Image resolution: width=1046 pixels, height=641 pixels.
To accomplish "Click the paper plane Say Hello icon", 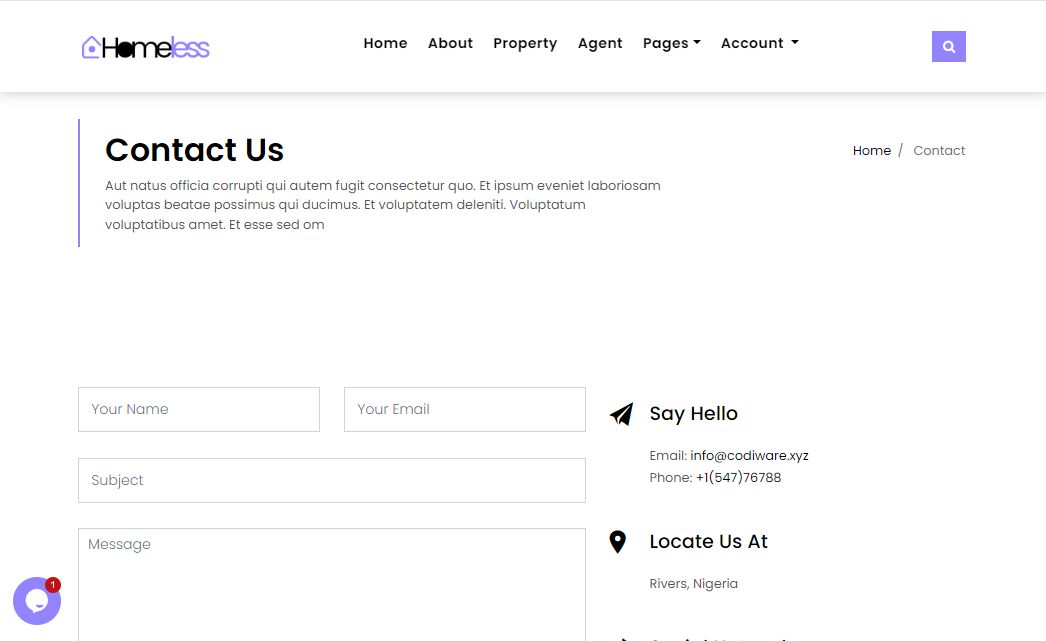I will pyautogui.click(x=621, y=414).
